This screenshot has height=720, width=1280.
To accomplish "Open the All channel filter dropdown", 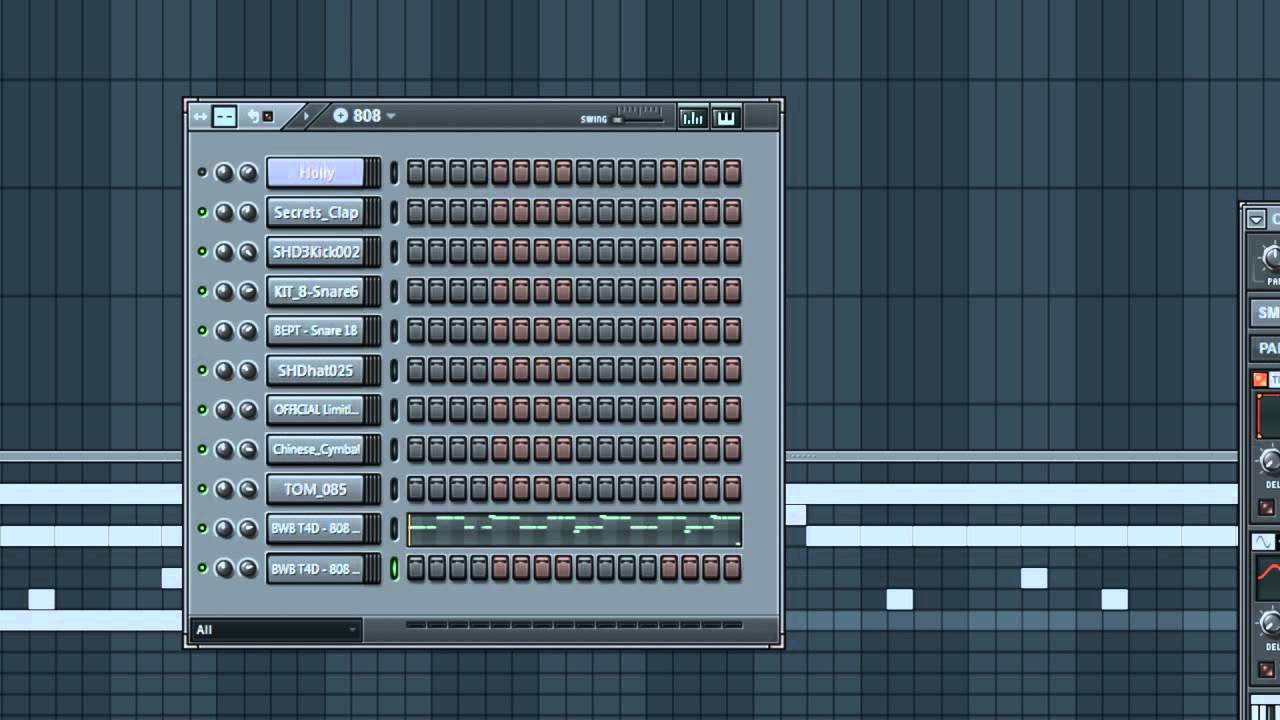I will click(x=276, y=629).
